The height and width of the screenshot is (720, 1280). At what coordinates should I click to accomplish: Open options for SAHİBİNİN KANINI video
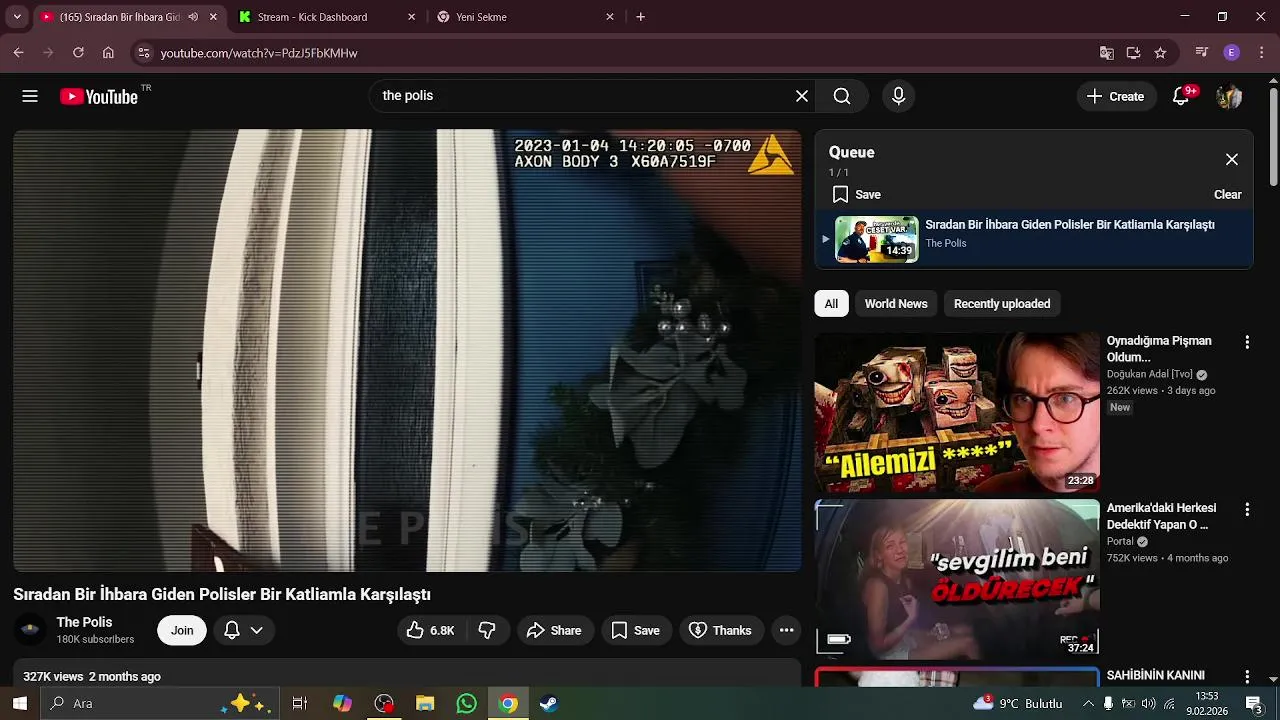[x=1247, y=677]
